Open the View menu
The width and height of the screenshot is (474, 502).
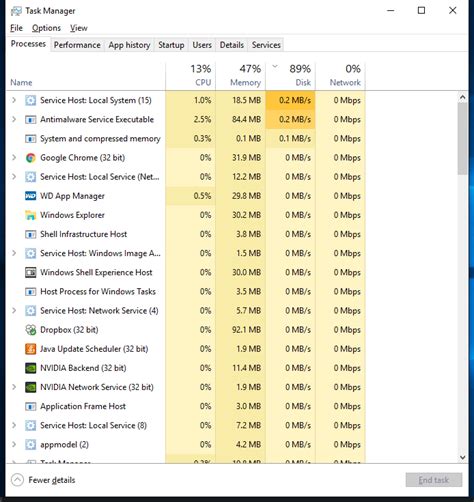point(79,28)
